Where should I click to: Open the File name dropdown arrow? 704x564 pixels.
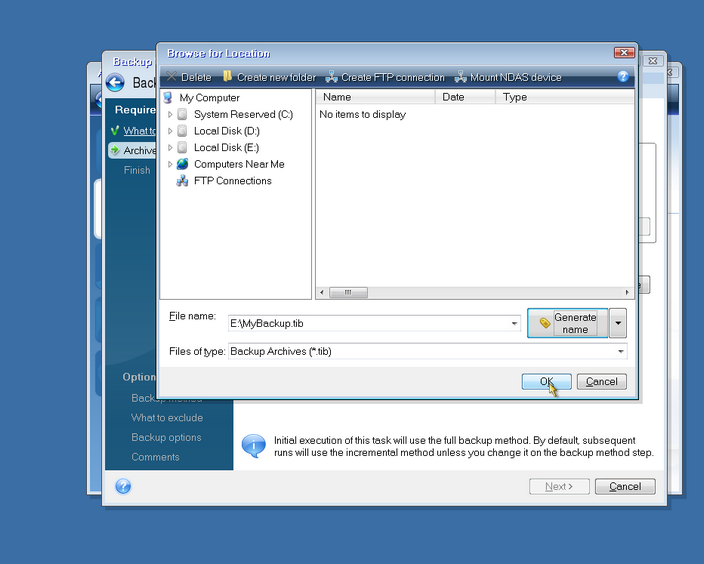[x=514, y=323]
